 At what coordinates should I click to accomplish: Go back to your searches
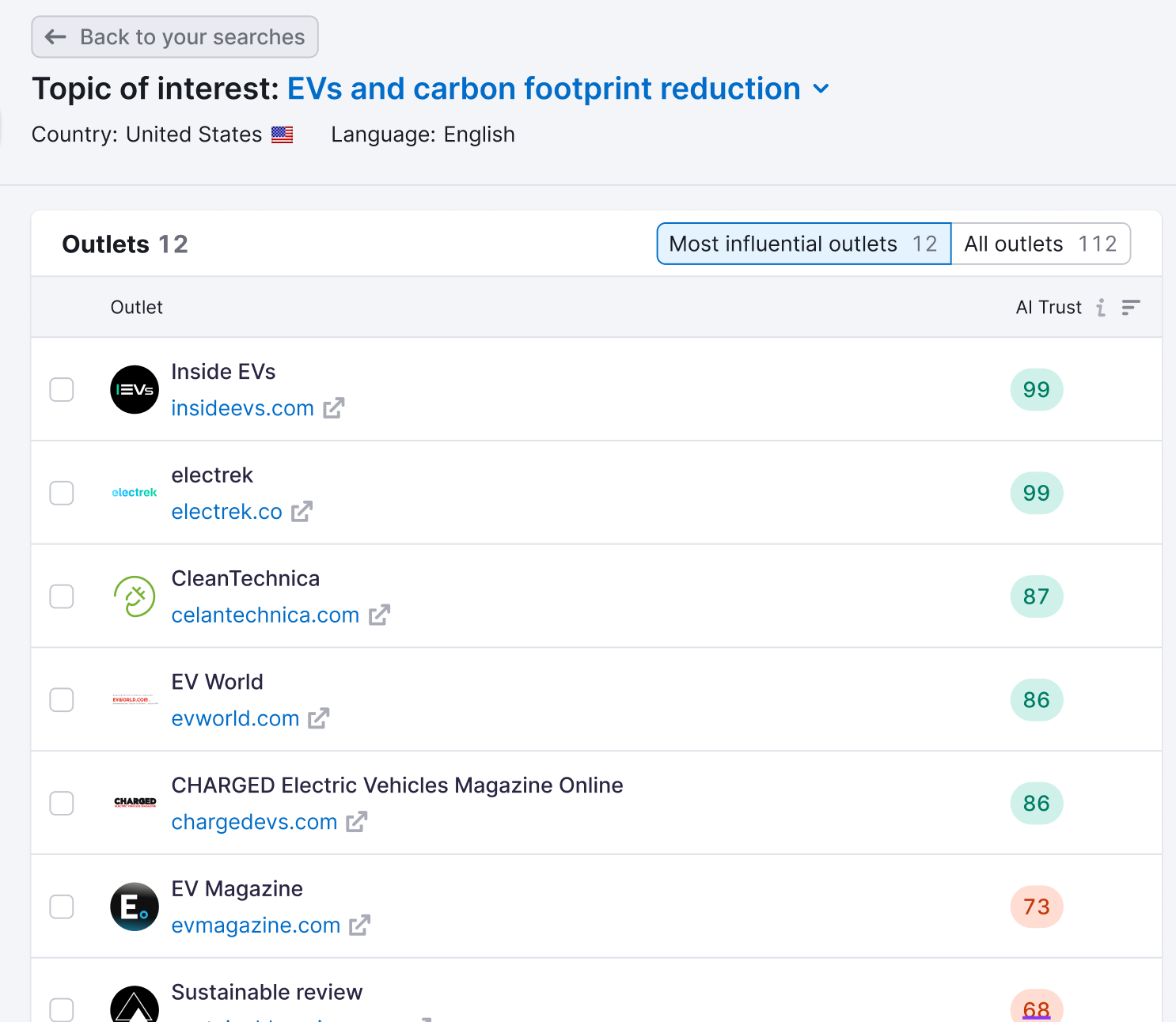[175, 37]
